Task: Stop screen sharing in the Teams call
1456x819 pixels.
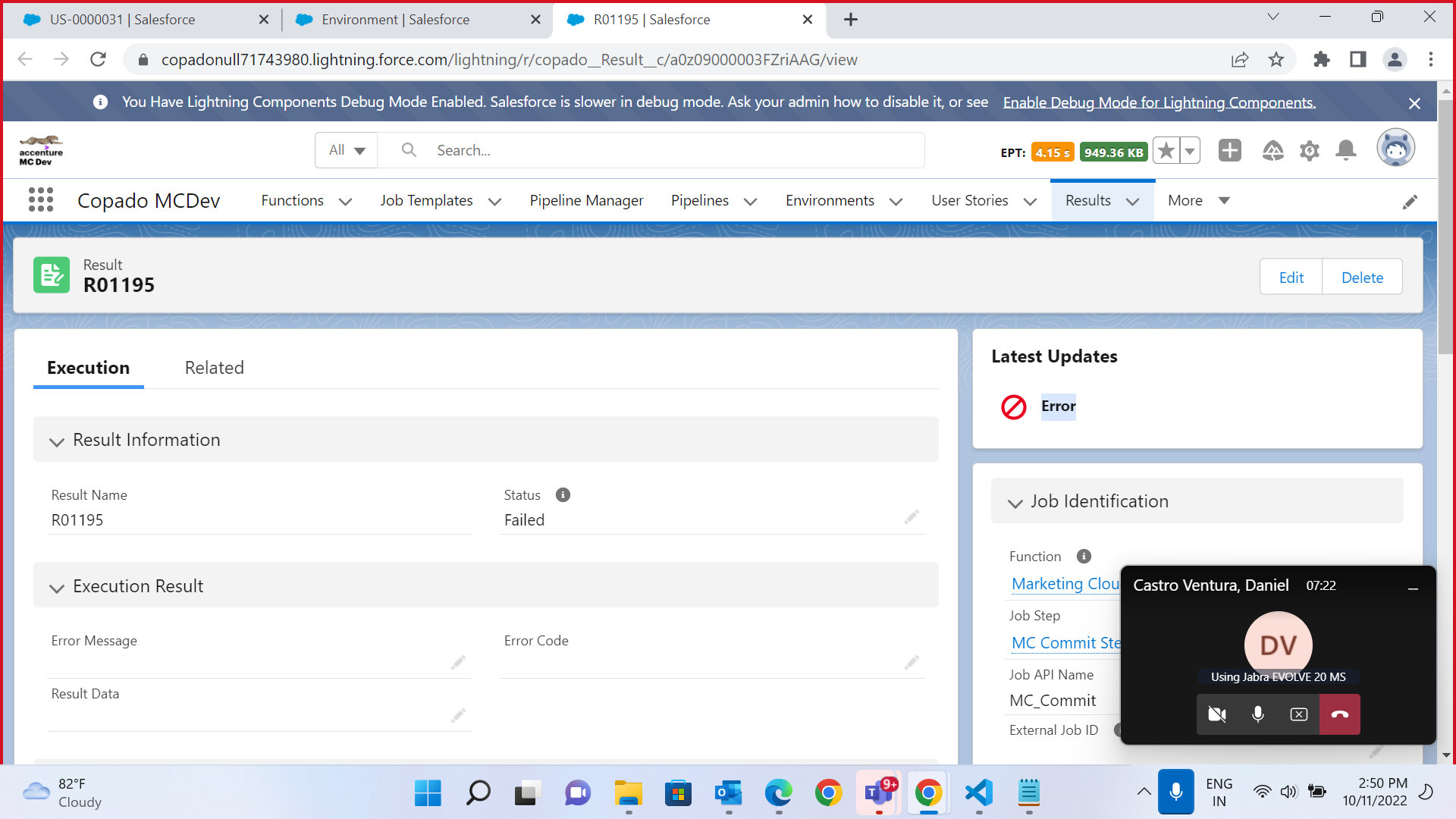Action: [x=1298, y=714]
